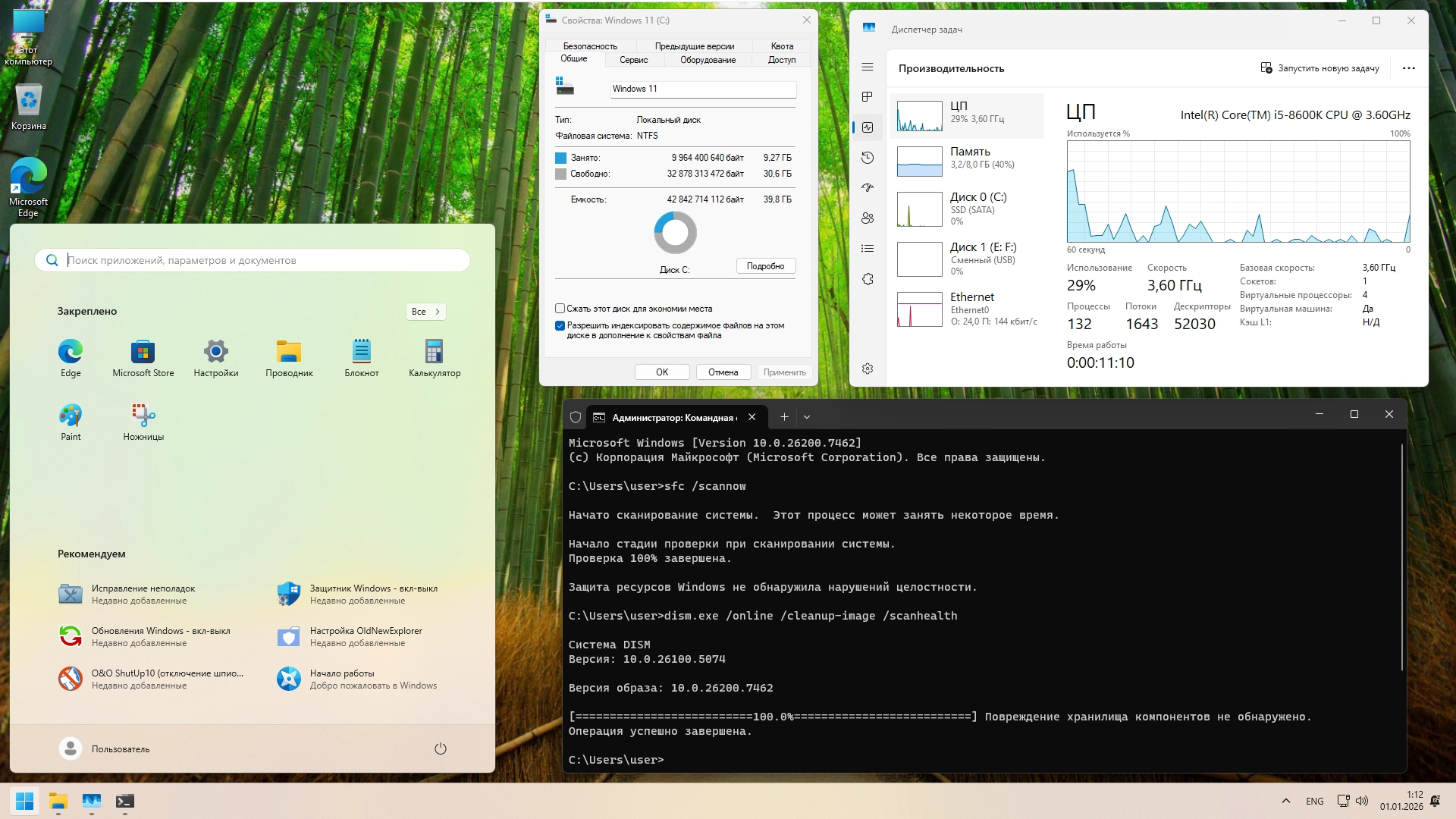This screenshot has height=819, width=1456.
Task: Open Services icon in Task Manager sidebar
Action: tap(868, 279)
